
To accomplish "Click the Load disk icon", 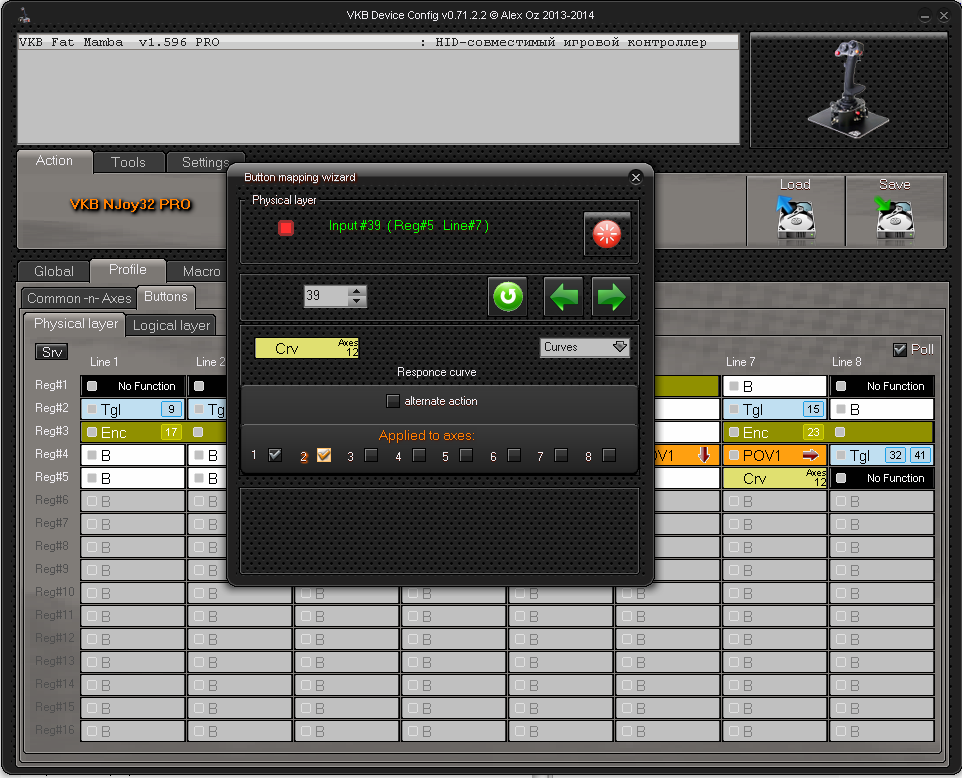I will (796, 218).
